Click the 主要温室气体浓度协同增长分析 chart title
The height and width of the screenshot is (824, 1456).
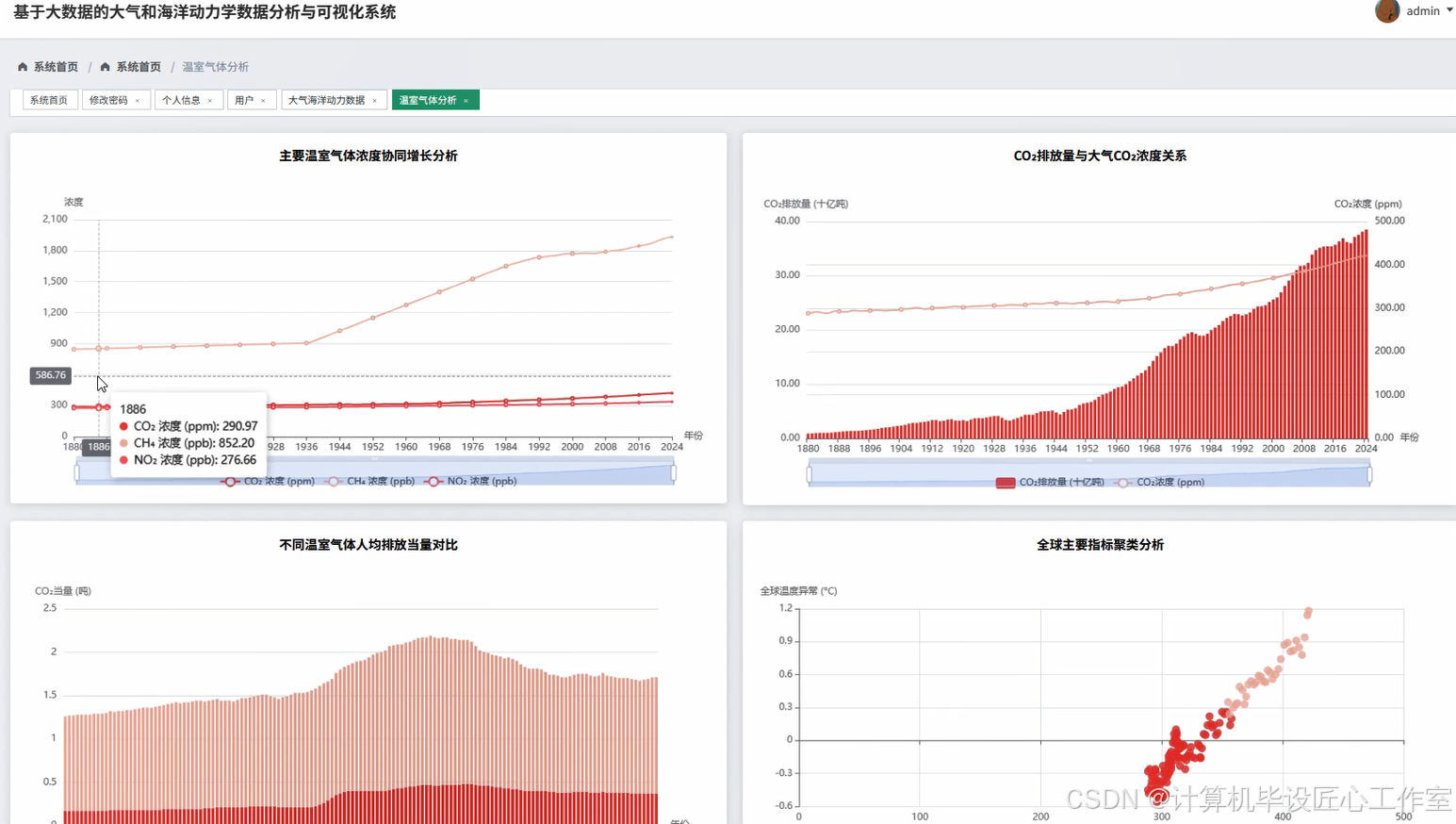point(368,156)
